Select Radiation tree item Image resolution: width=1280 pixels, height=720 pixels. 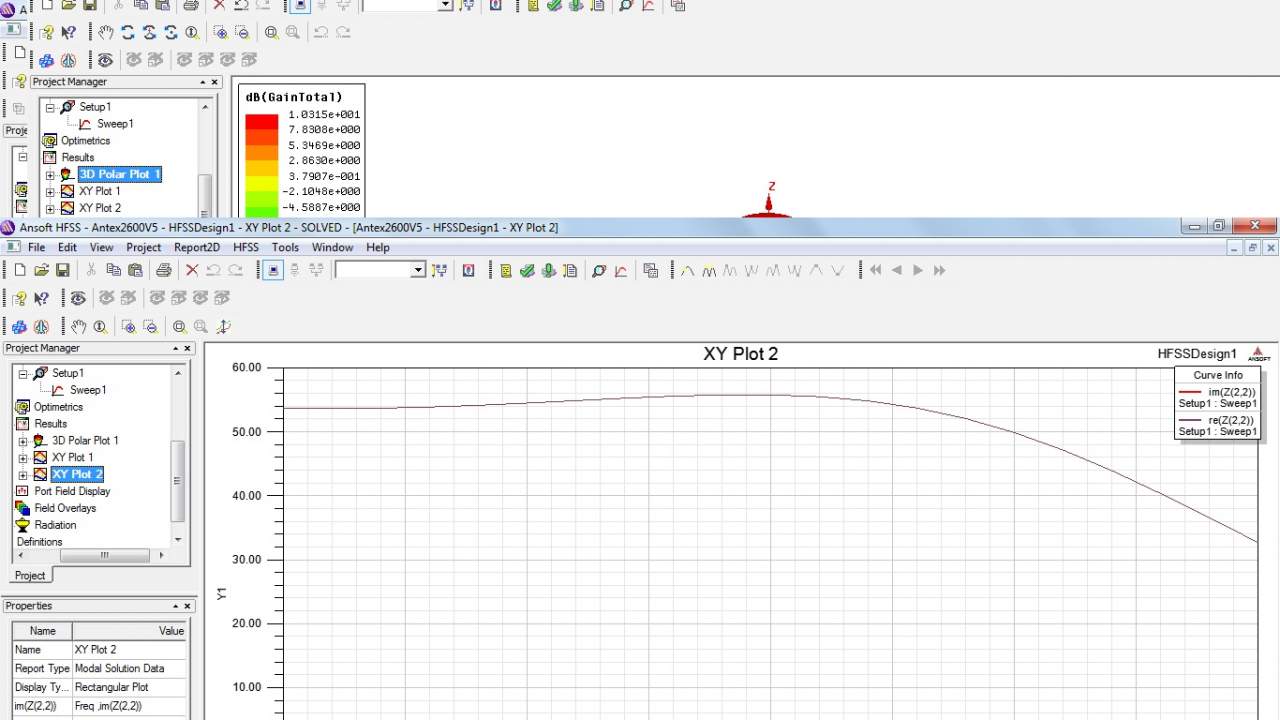pos(55,525)
